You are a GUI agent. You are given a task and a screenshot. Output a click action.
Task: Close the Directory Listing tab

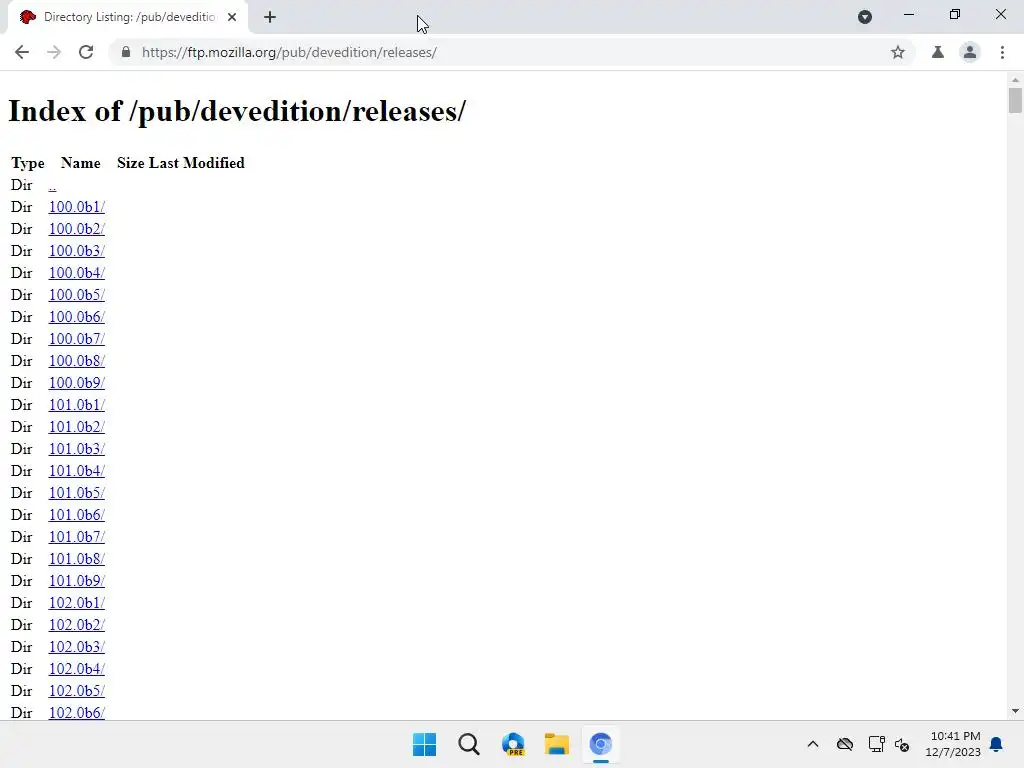[232, 18]
